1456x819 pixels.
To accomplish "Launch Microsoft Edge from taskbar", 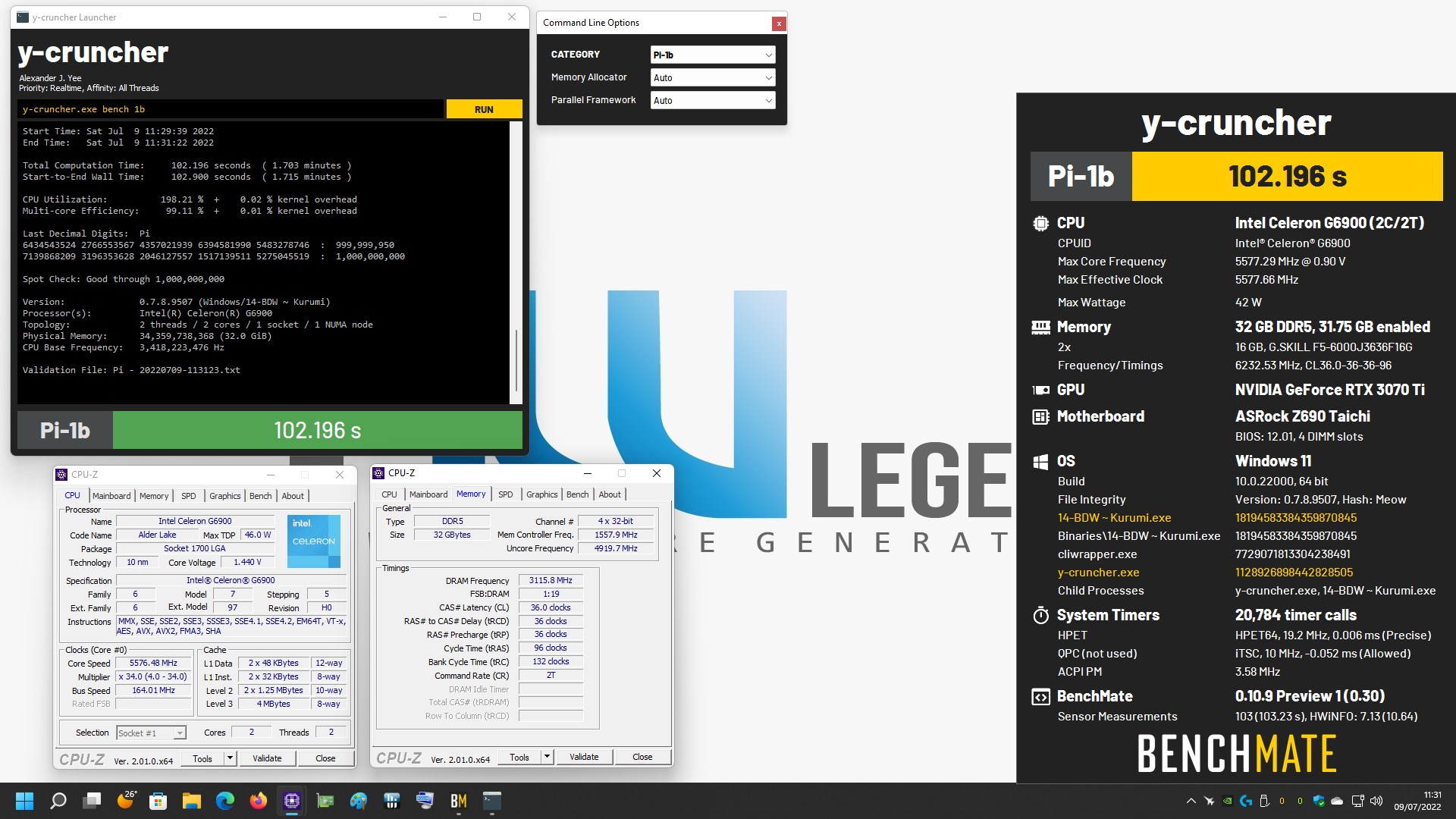I will tap(225, 801).
